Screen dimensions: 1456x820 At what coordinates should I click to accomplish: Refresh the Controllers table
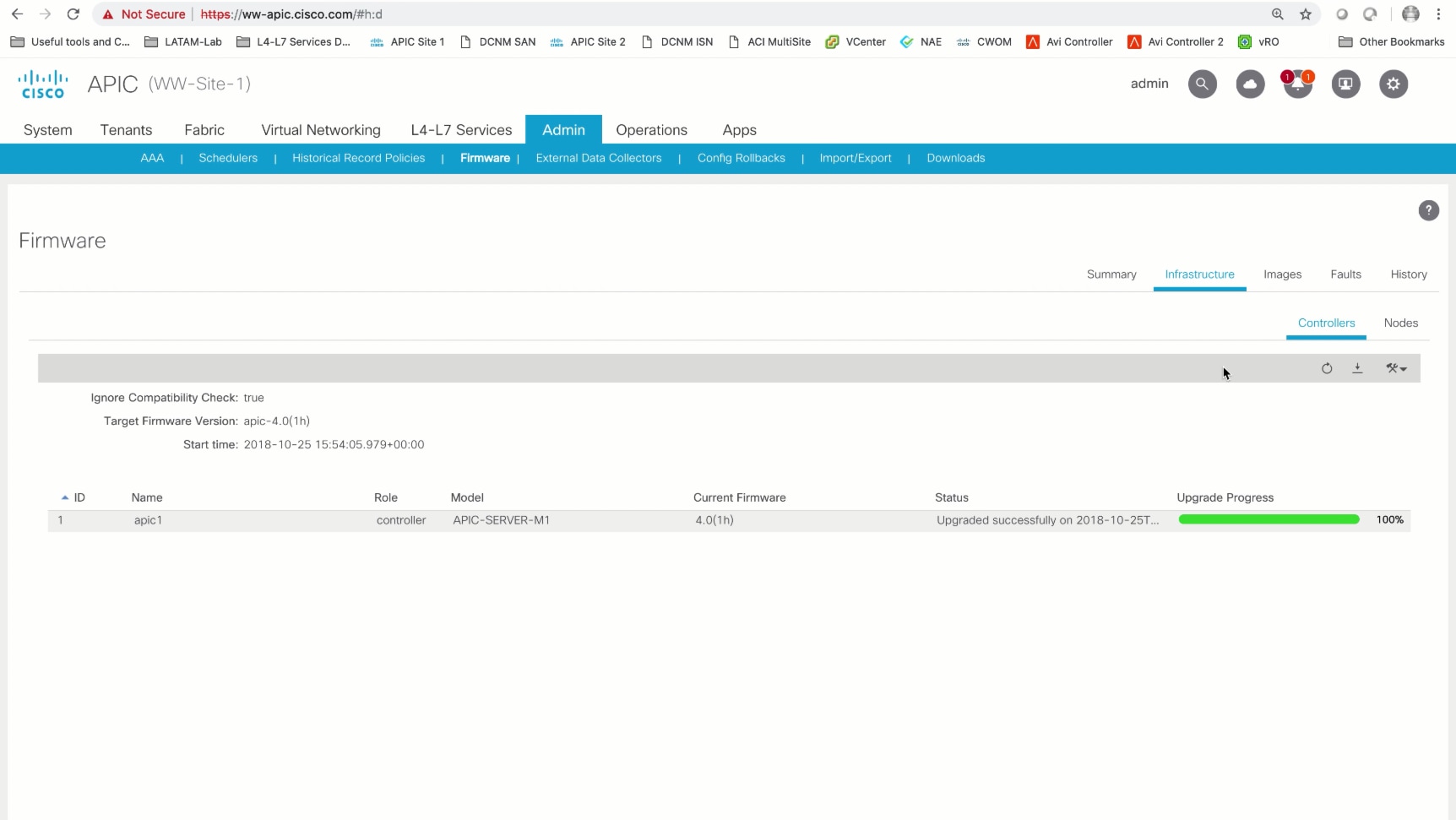[x=1327, y=368]
